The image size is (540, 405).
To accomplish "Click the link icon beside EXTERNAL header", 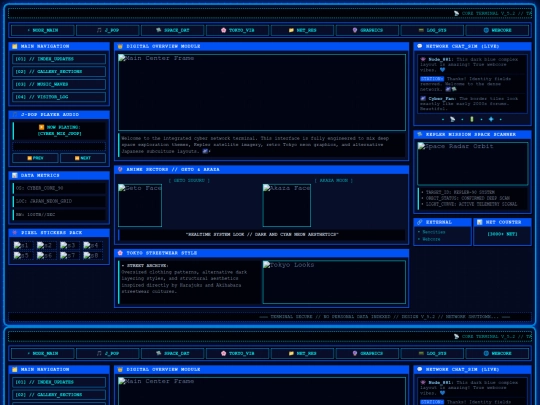I will 419,222.
